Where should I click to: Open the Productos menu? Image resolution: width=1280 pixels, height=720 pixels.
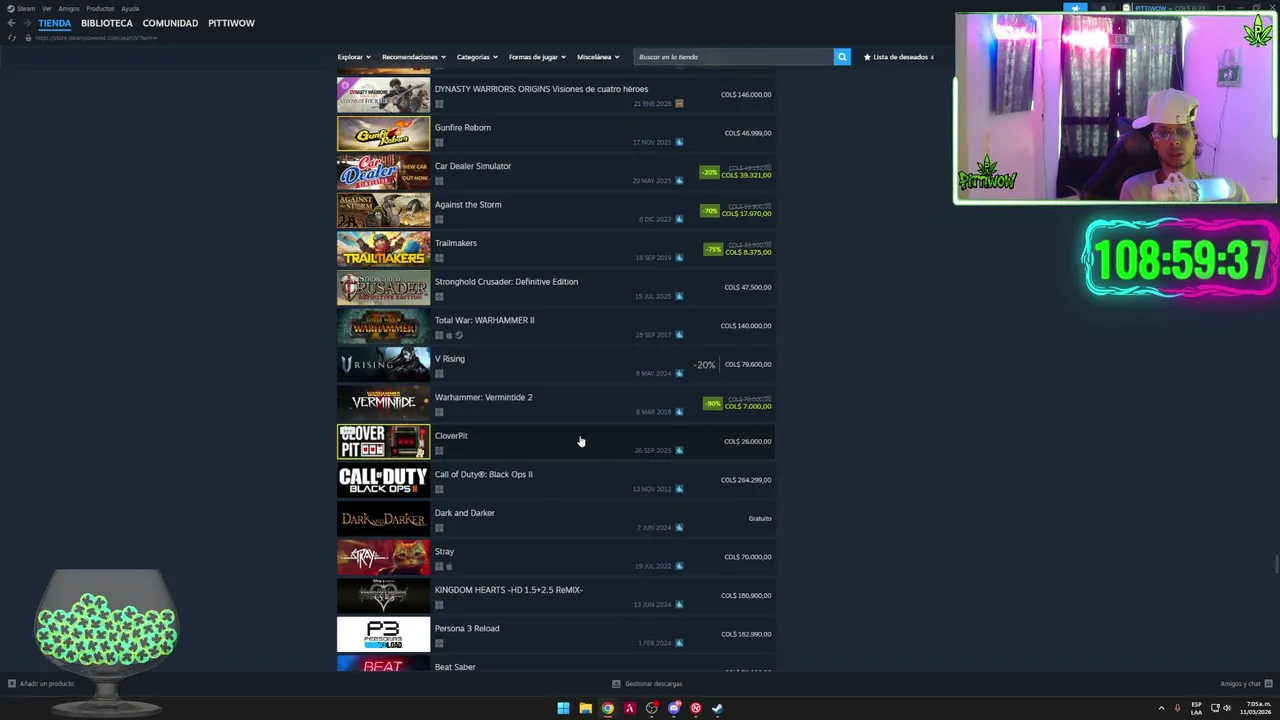coord(100,8)
